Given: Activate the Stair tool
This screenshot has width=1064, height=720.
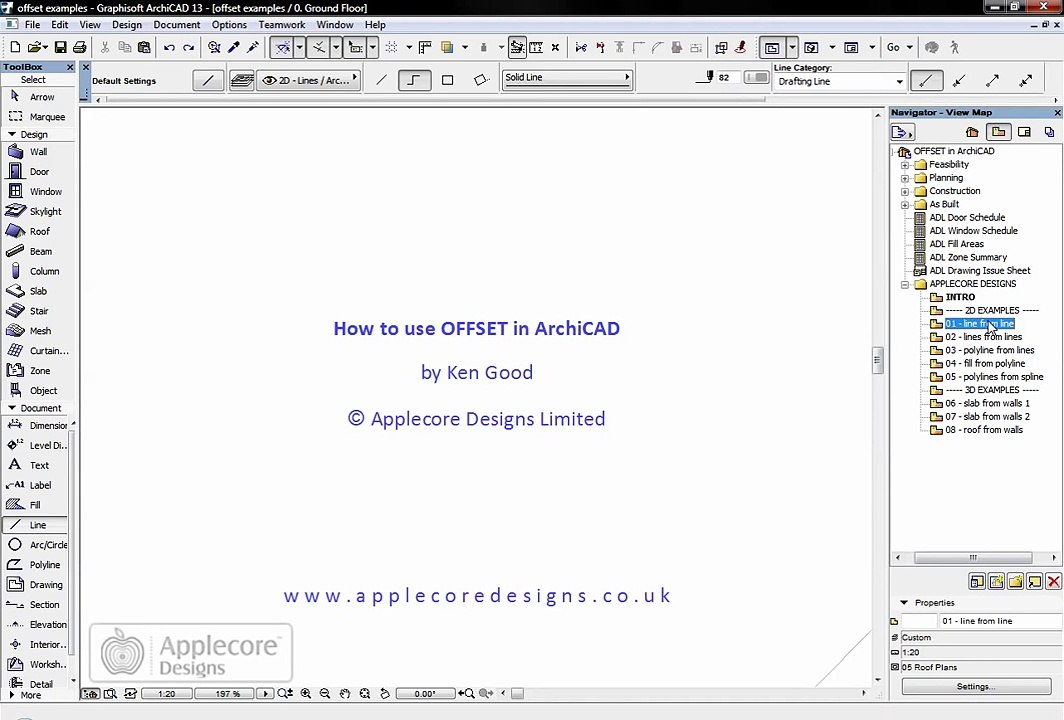Looking at the screenshot, I should tap(37, 311).
